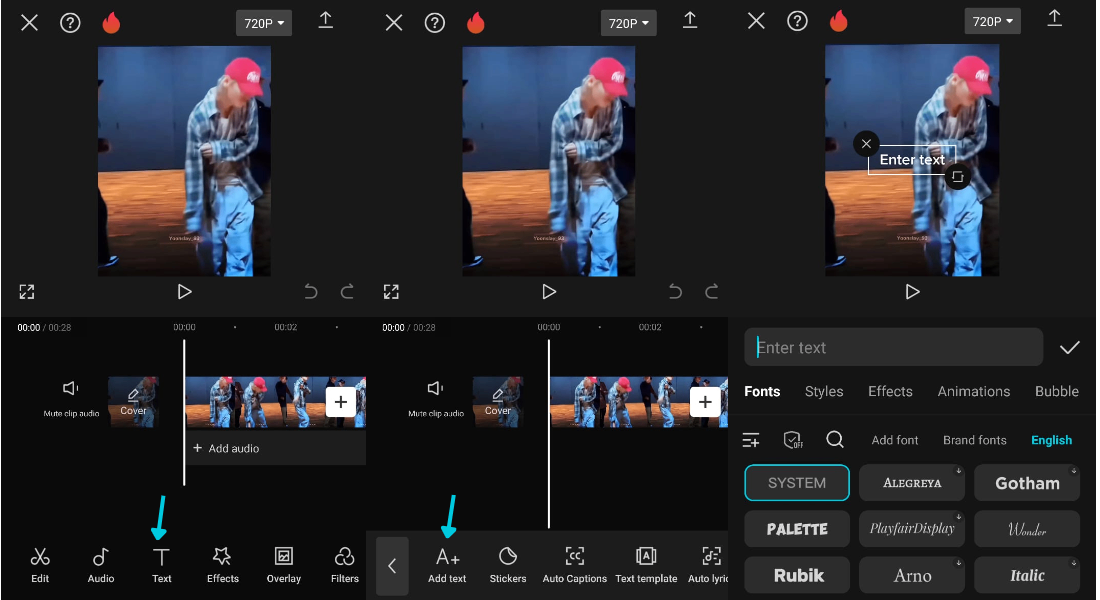Enter fullscreen preview in middle screen
The height and width of the screenshot is (600, 1100).
[391, 292]
